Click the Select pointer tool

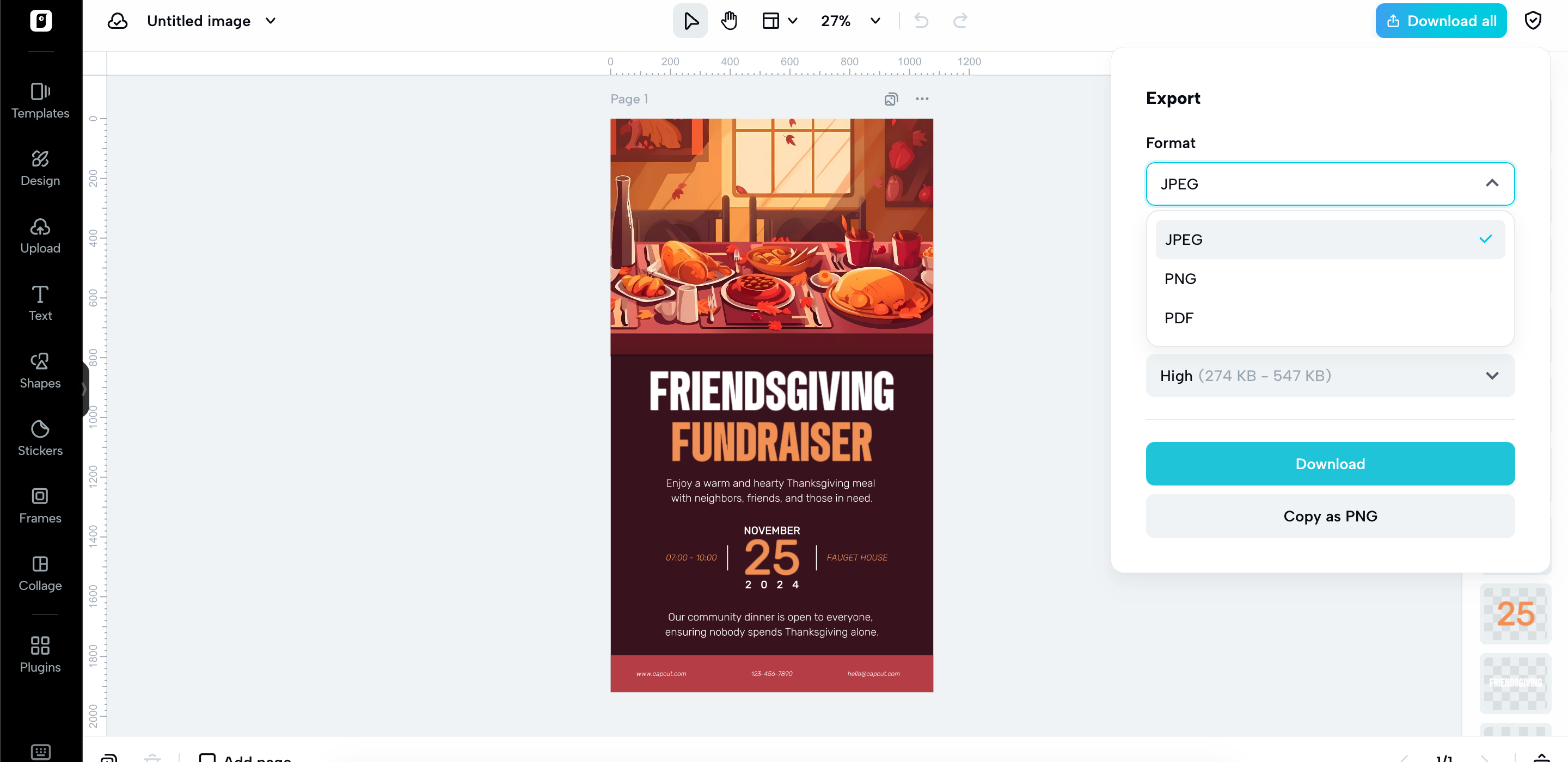click(x=690, y=21)
